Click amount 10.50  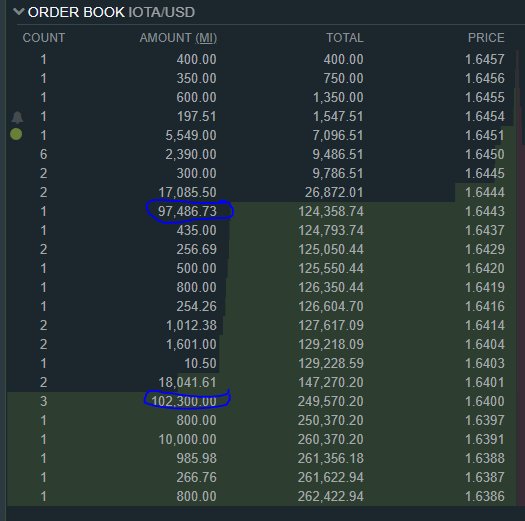click(x=200, y=363)
